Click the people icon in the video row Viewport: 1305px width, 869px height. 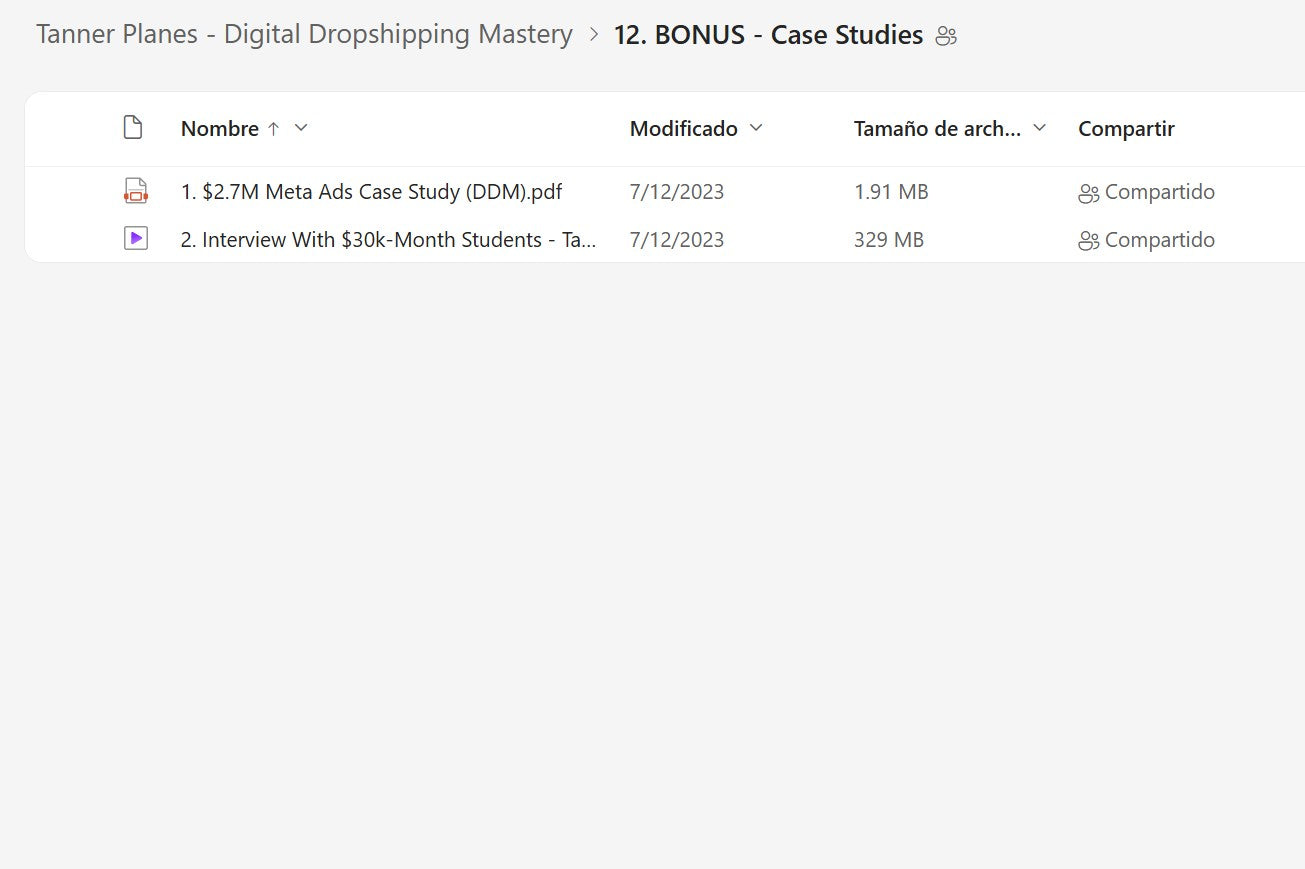click(1088, 241)
